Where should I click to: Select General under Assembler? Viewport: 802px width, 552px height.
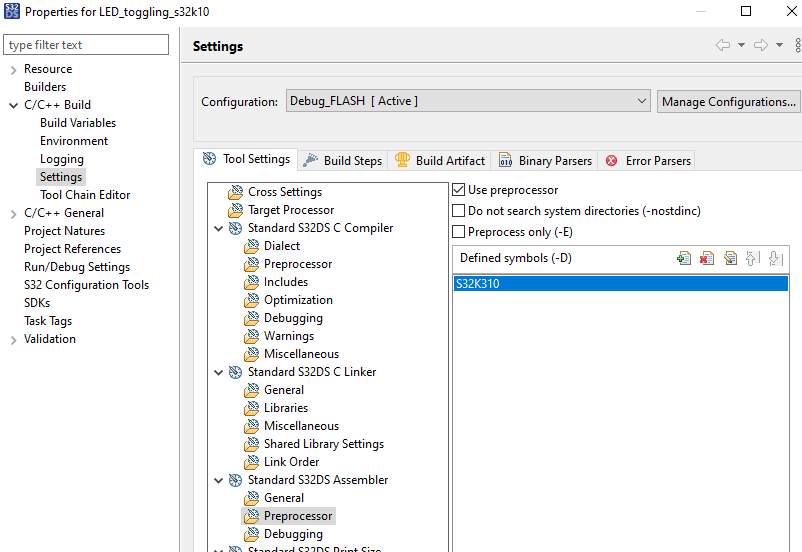point(284,498)
